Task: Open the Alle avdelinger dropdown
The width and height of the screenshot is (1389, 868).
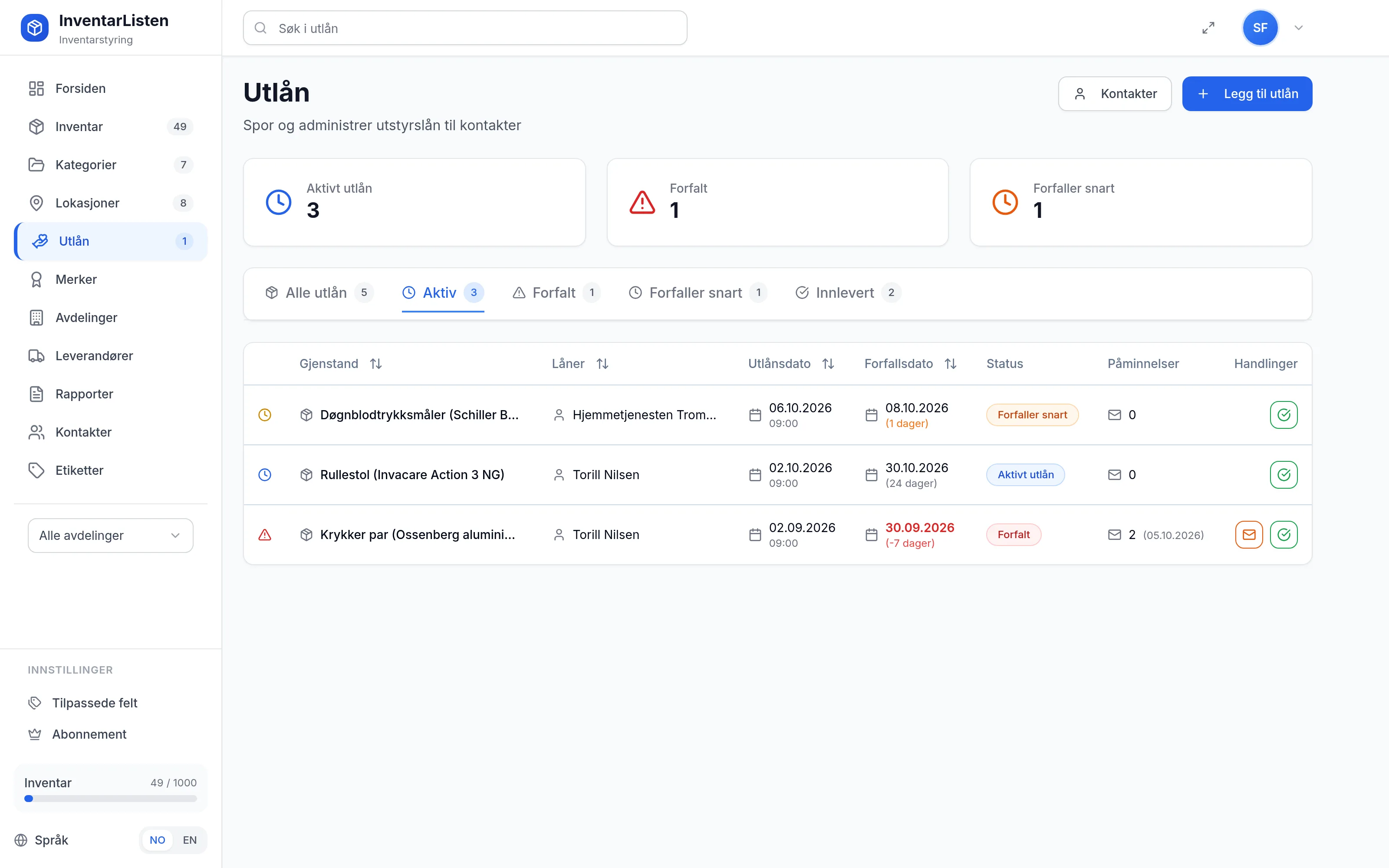Action: (x=110, y=536)
